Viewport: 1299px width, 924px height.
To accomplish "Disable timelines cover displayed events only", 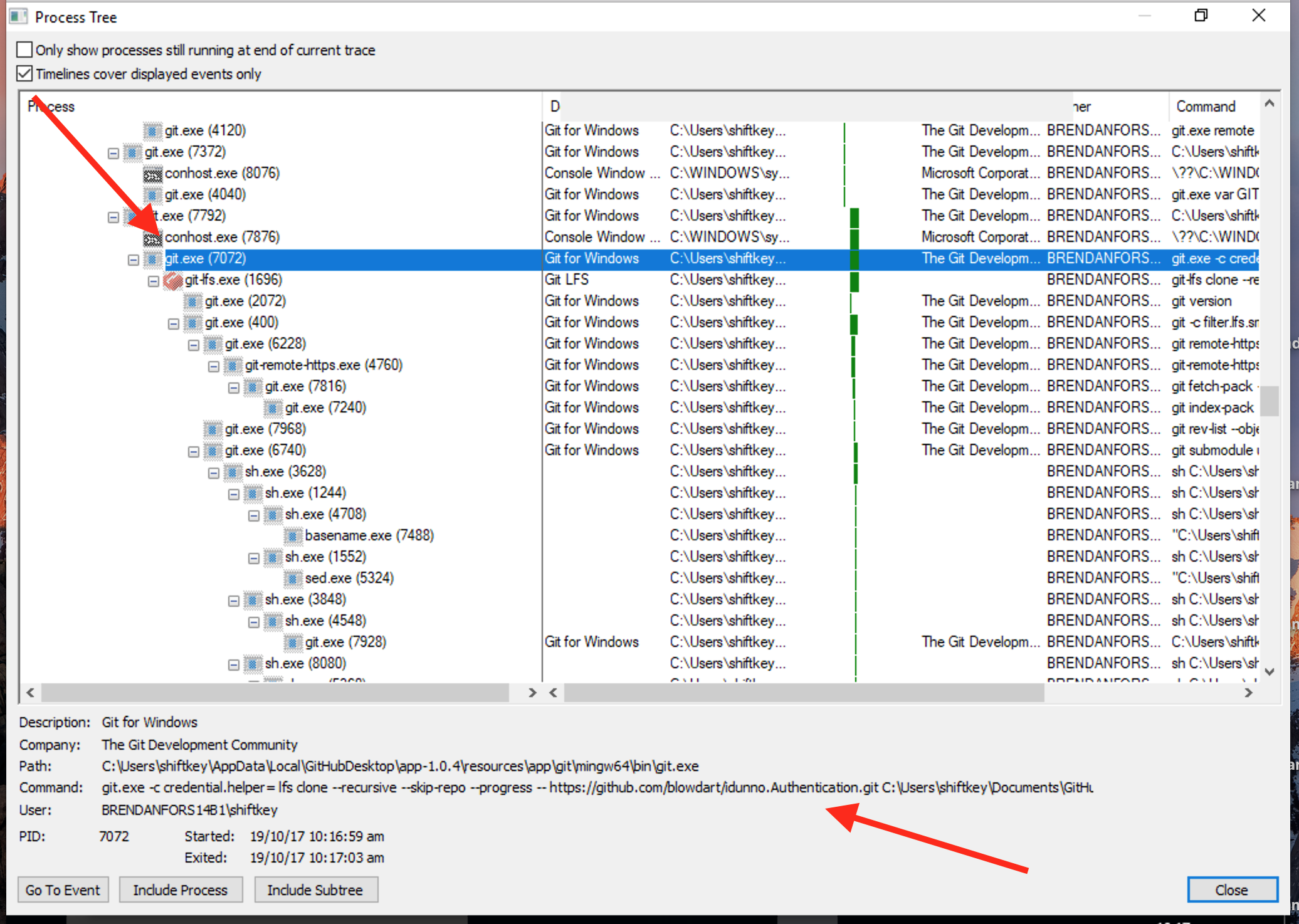I will click(x=24, y=73).
